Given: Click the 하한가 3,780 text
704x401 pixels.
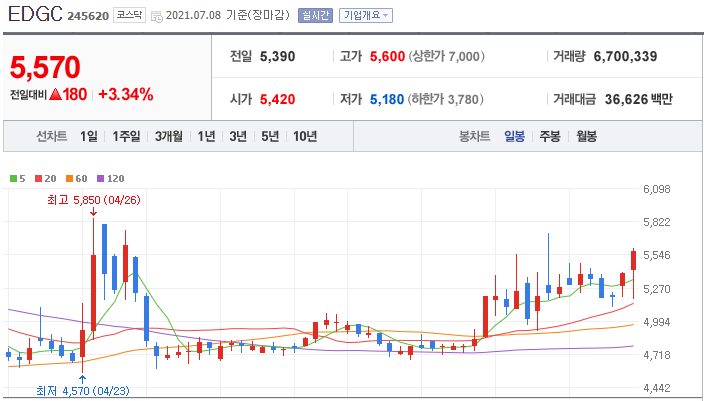Looking at the screenshot, I should point(445,99).
